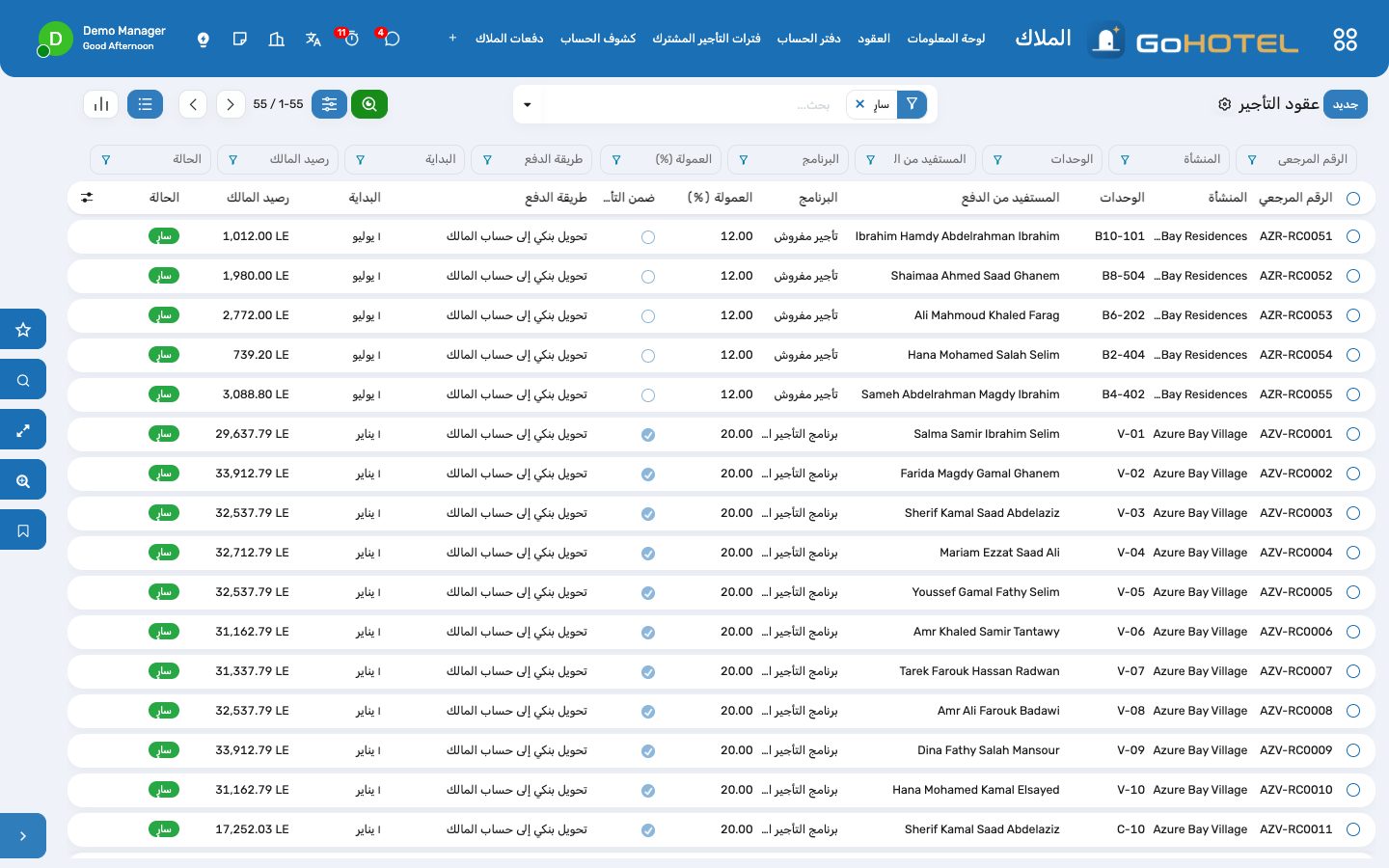Image resolution: width=1389 pixels, height=868 pixels.
Task: Open the الوحدات column filter
Action: 1042,159
